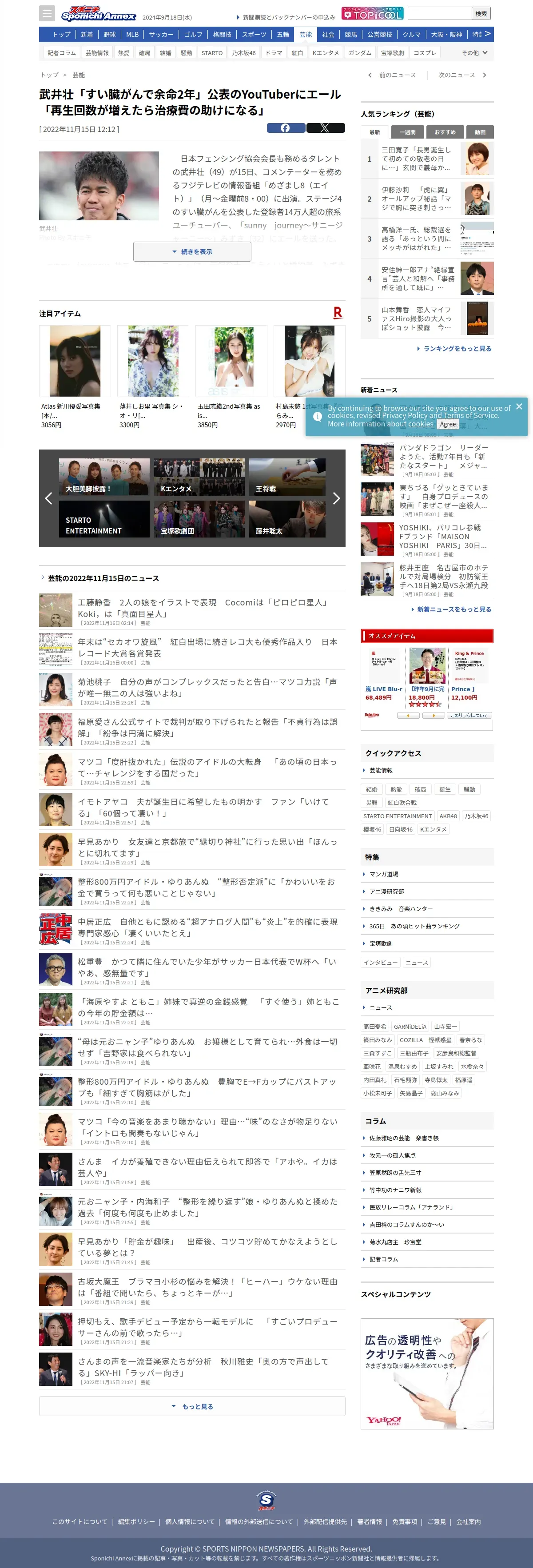Open 競馬 in main navigation
The width and height of the screenshot is (533, 1568).
351,35
